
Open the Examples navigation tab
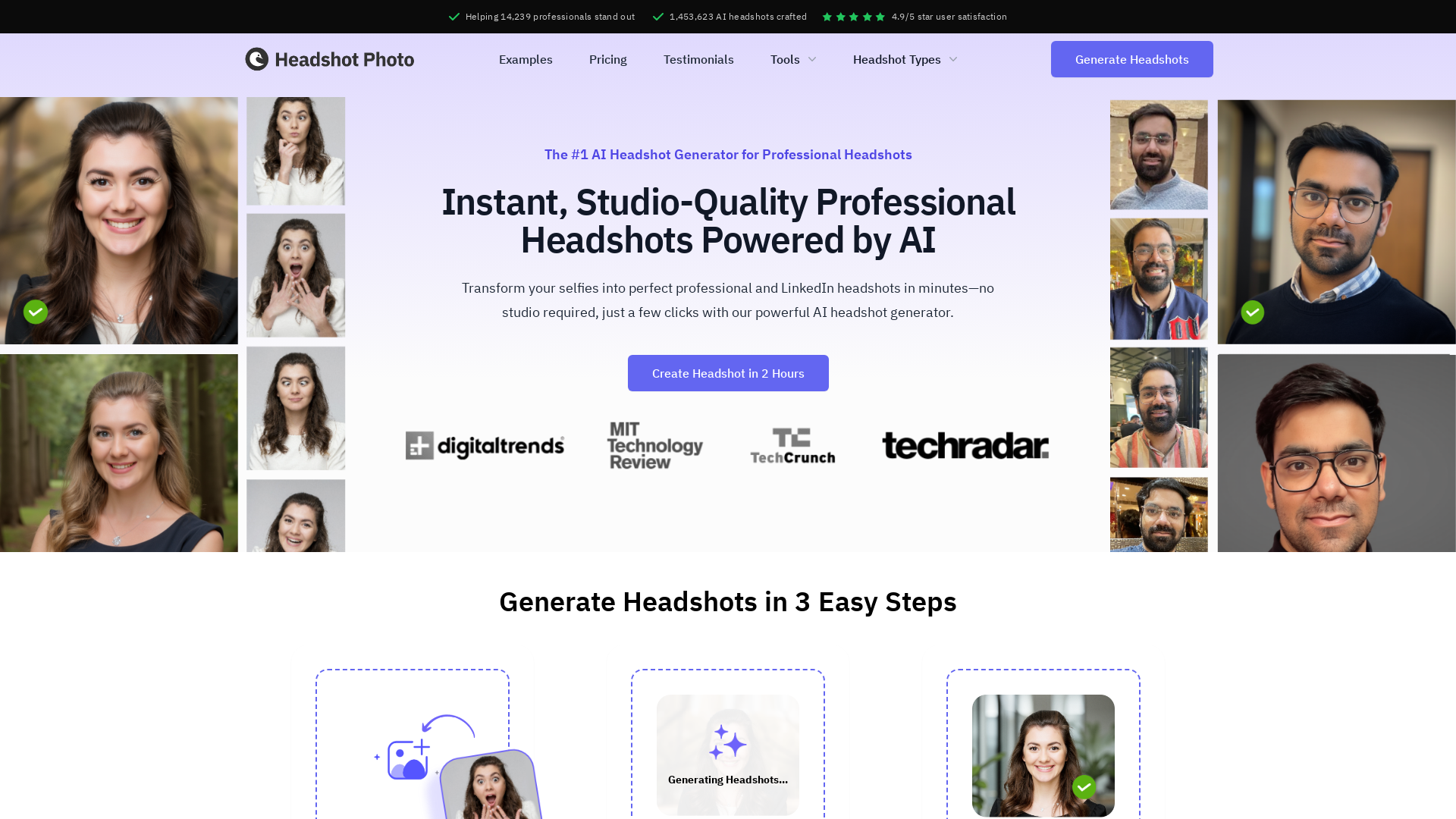[x=525, y=59]
